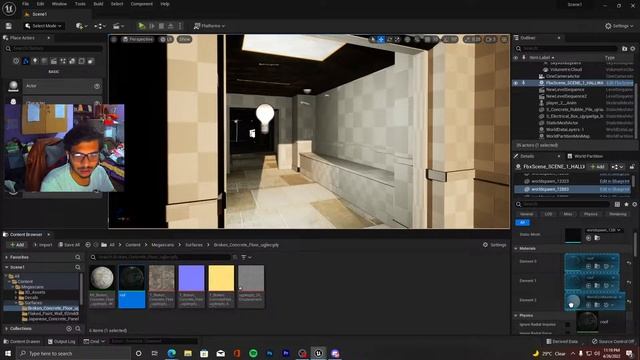Open Content Browser Settings
This screenshot has width=640, height=360.
pos(495,245)
